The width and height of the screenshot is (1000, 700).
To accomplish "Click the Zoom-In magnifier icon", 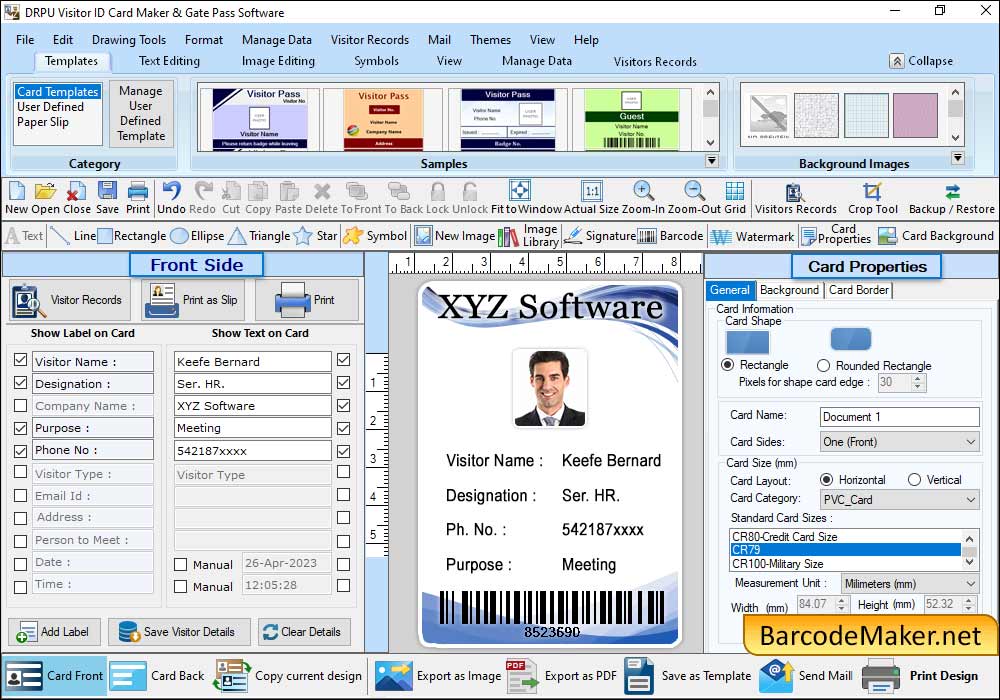I will [x=643, y=191].
